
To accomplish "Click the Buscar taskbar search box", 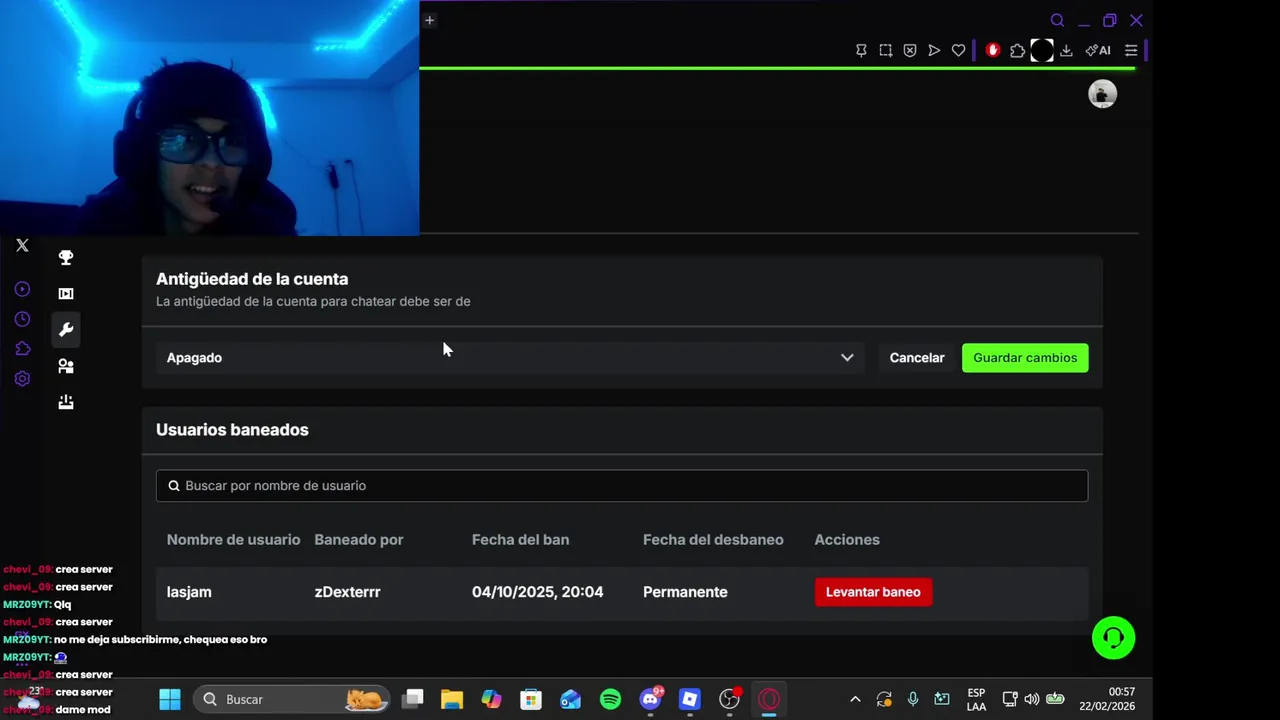I will point(292,699).
